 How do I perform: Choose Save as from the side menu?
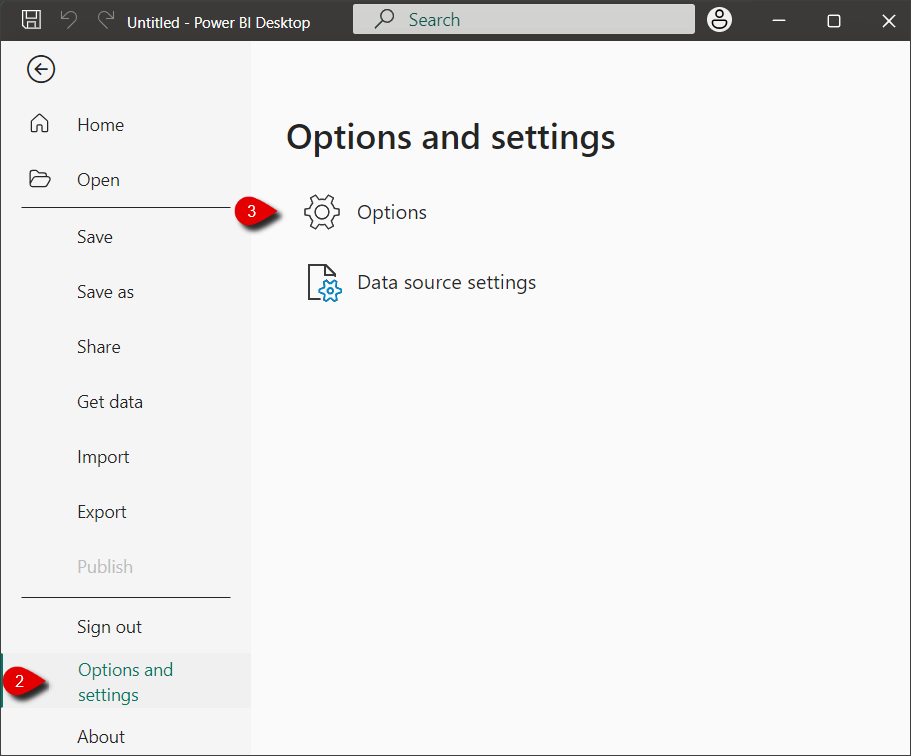(105, 292)
